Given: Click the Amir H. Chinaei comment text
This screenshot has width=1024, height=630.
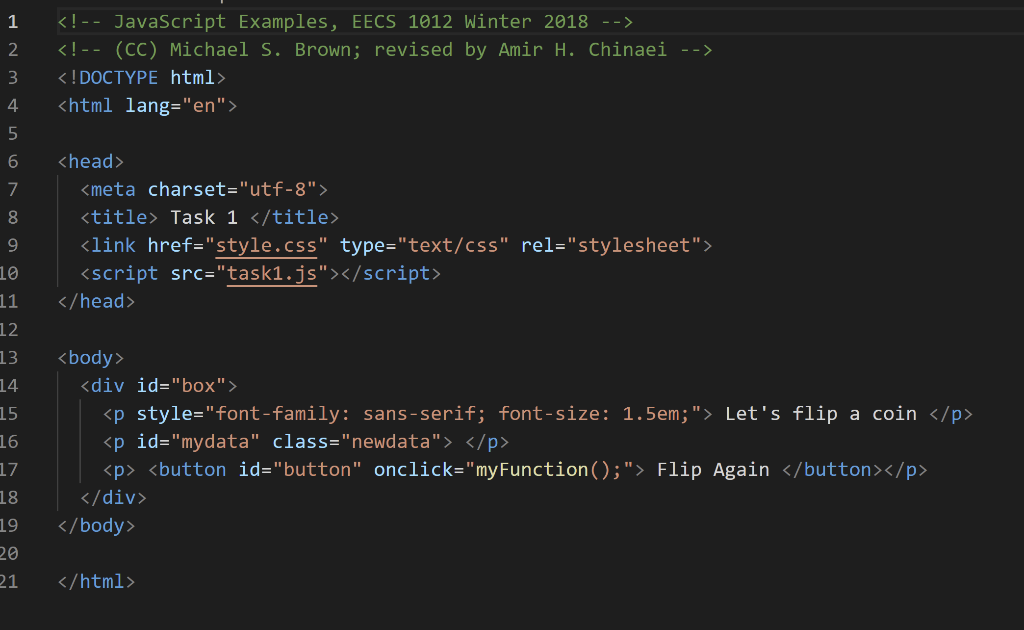Looking at the screenshot, I should [x=583, y=50].
